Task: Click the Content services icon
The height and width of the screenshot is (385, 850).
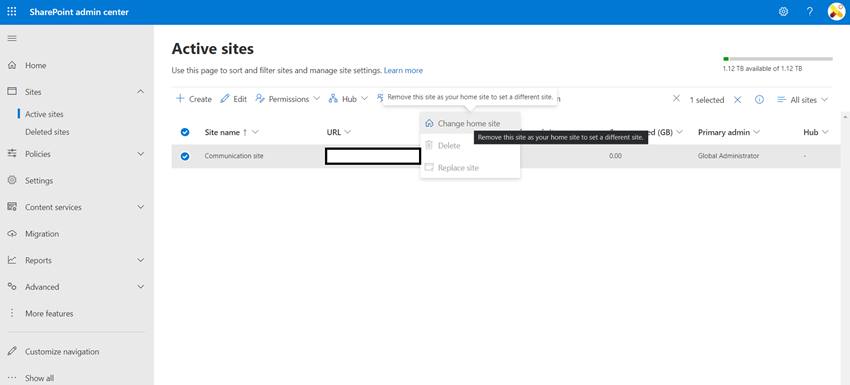Action: 12,207
